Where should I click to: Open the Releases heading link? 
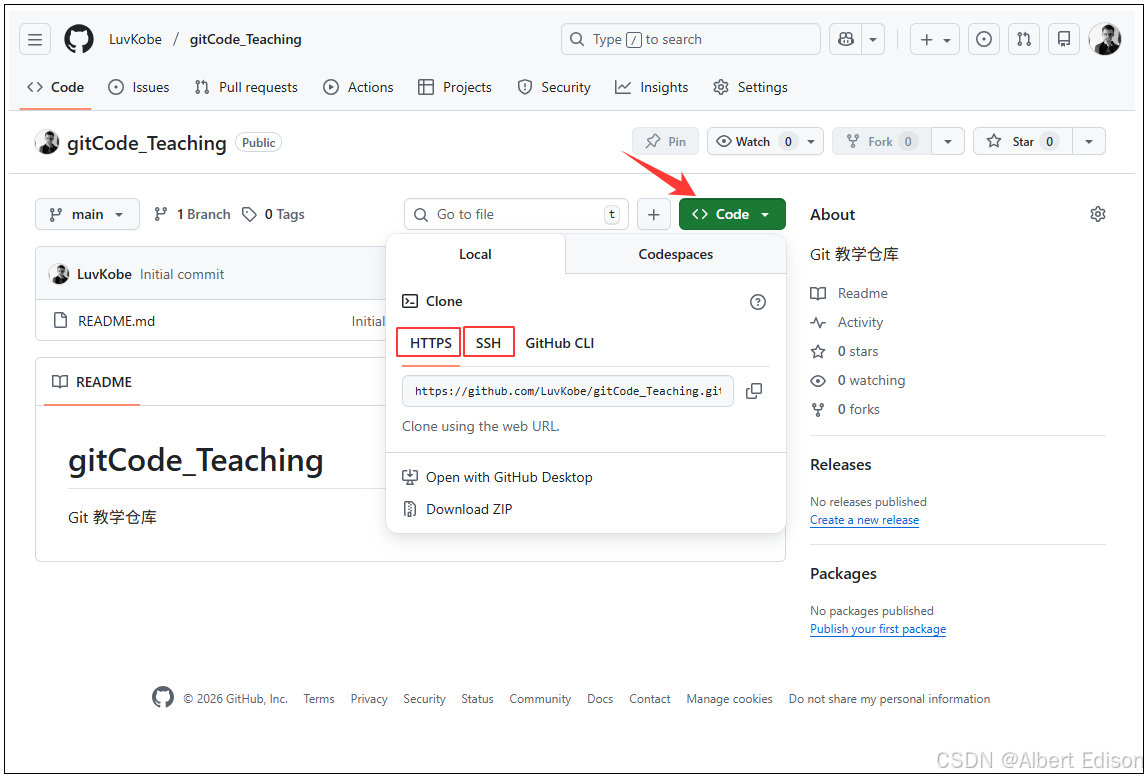(840, 464)
